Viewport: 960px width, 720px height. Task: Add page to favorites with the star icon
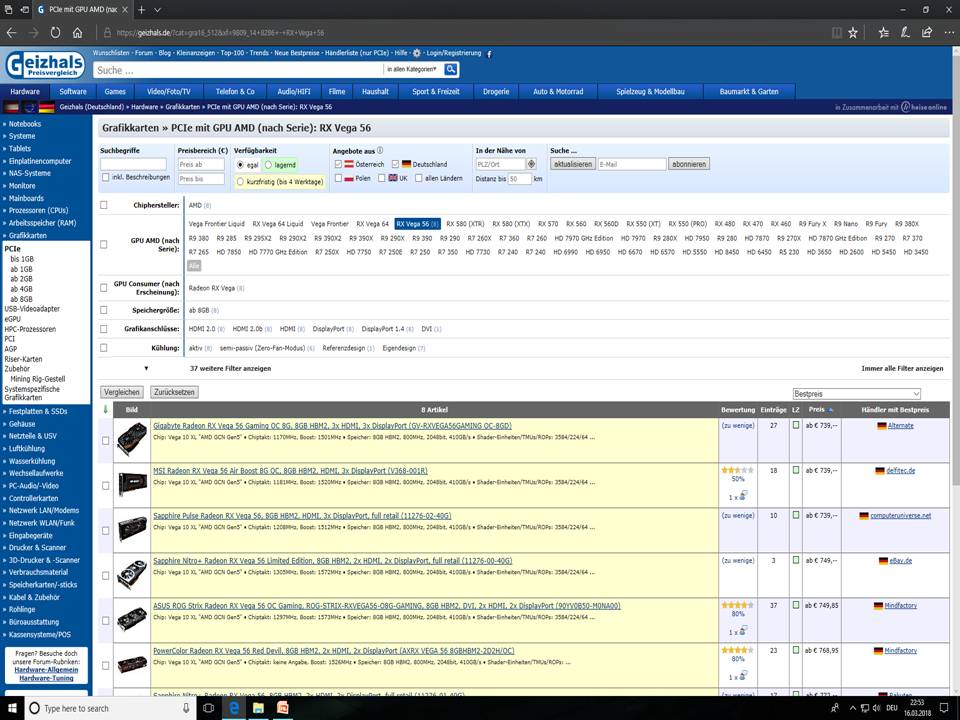click(853, 33)
